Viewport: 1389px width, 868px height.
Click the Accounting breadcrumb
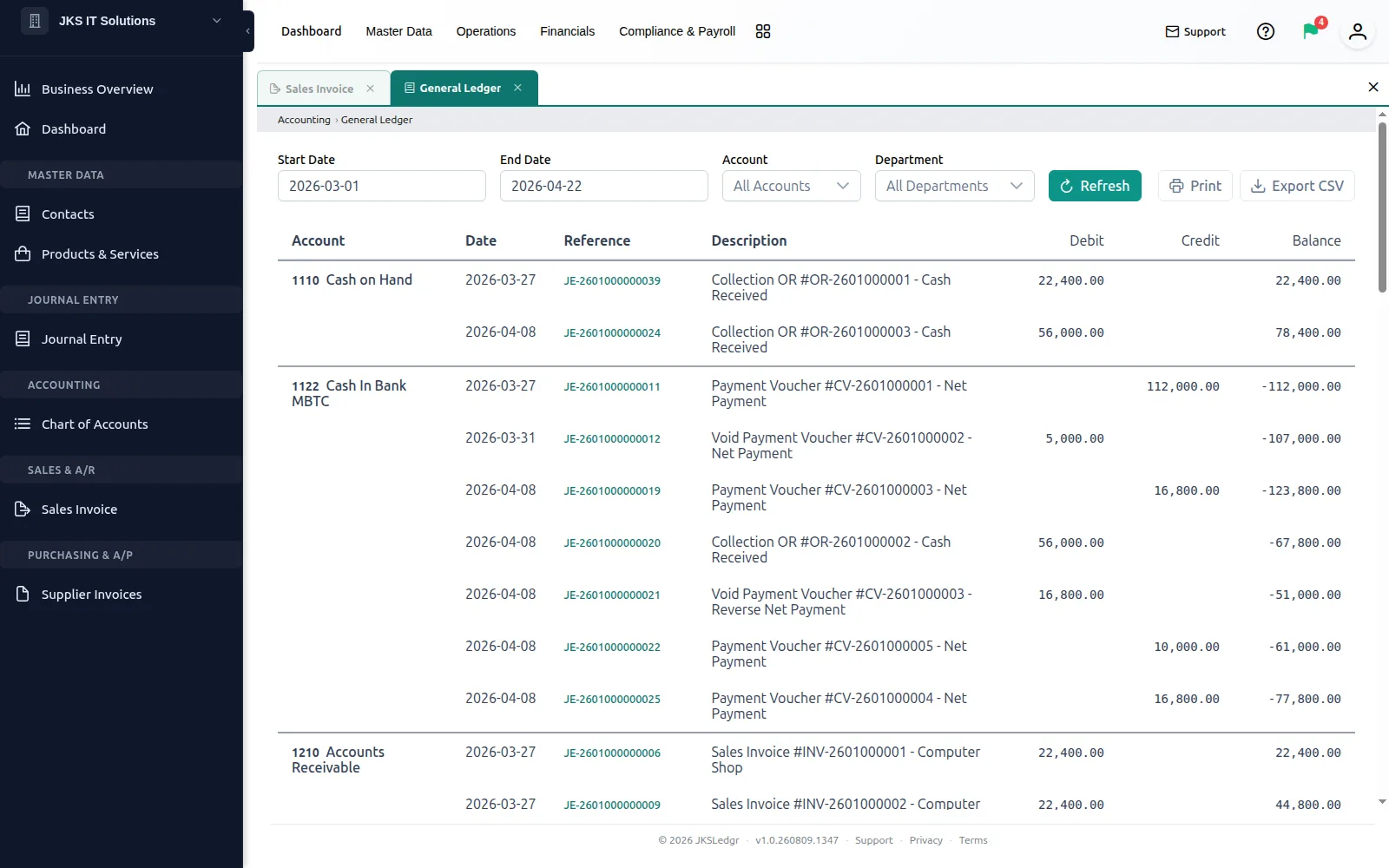point(304,120)
